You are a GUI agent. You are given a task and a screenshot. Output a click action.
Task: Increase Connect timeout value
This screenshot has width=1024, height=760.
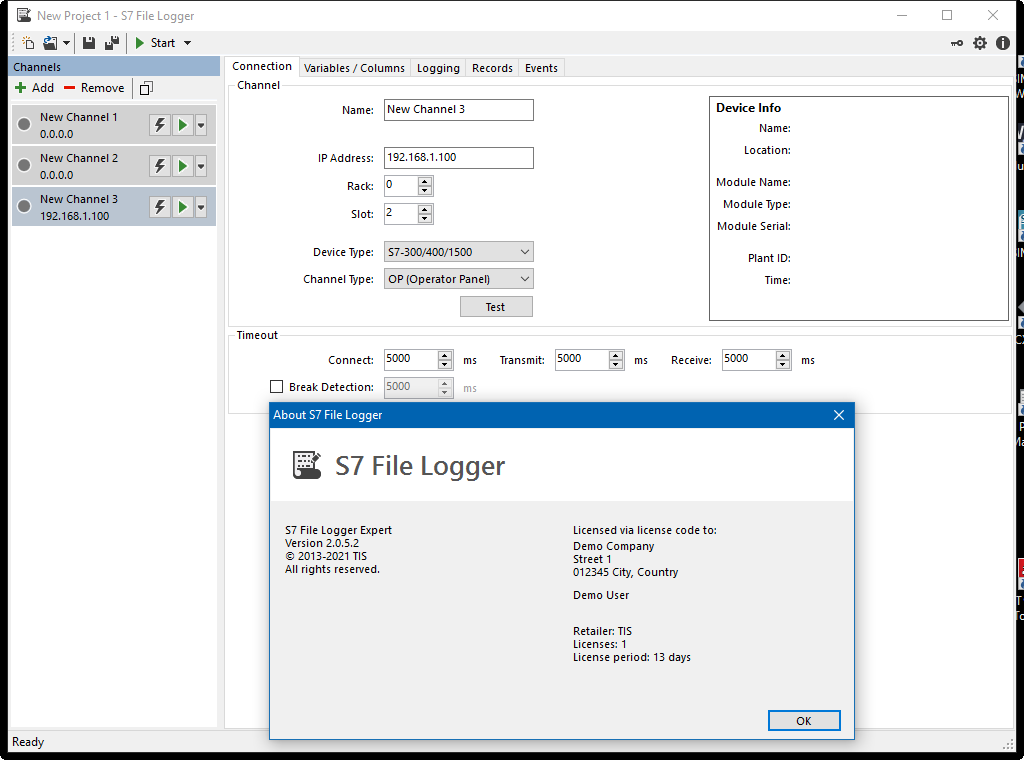(445, 355)
